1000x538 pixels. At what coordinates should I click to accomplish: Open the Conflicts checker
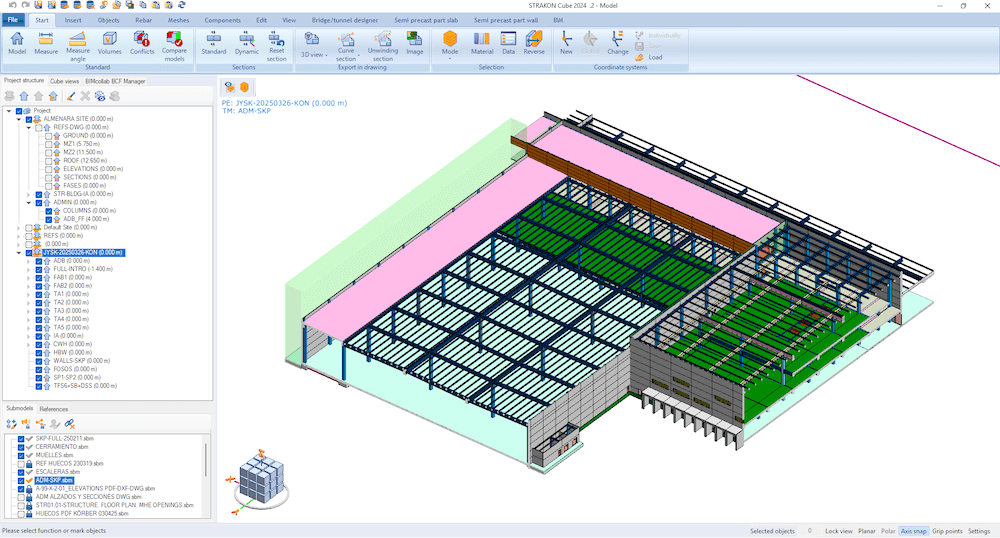tap(142, 45)
